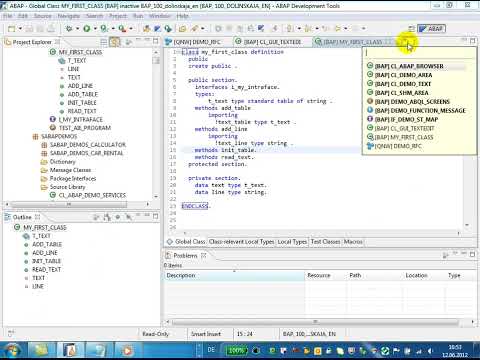Select MY_FIRST_CLASS in Project Explorer tree
This screenshot has width=480, height=360.
(80, 52)
